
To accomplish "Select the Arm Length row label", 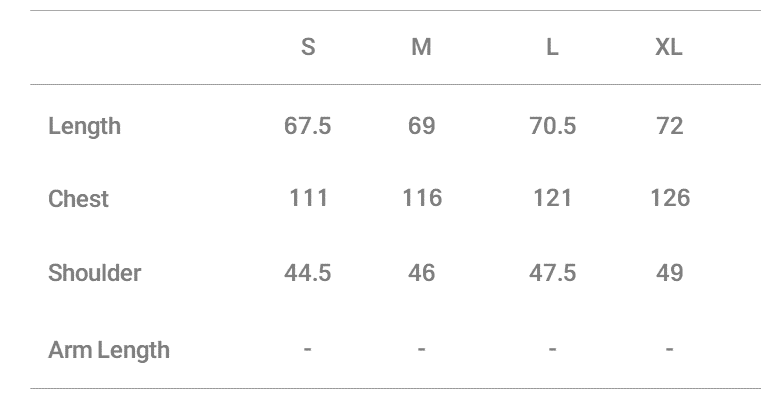I will pos(109,350).
